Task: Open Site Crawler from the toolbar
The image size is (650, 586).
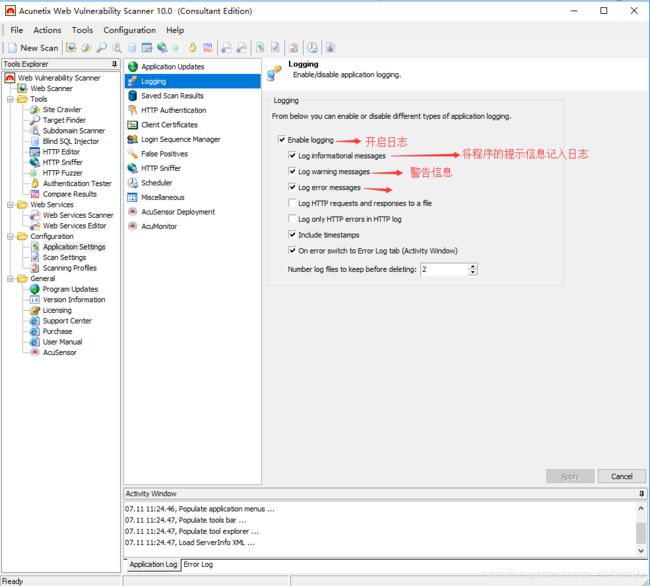Action: [86, 48]
